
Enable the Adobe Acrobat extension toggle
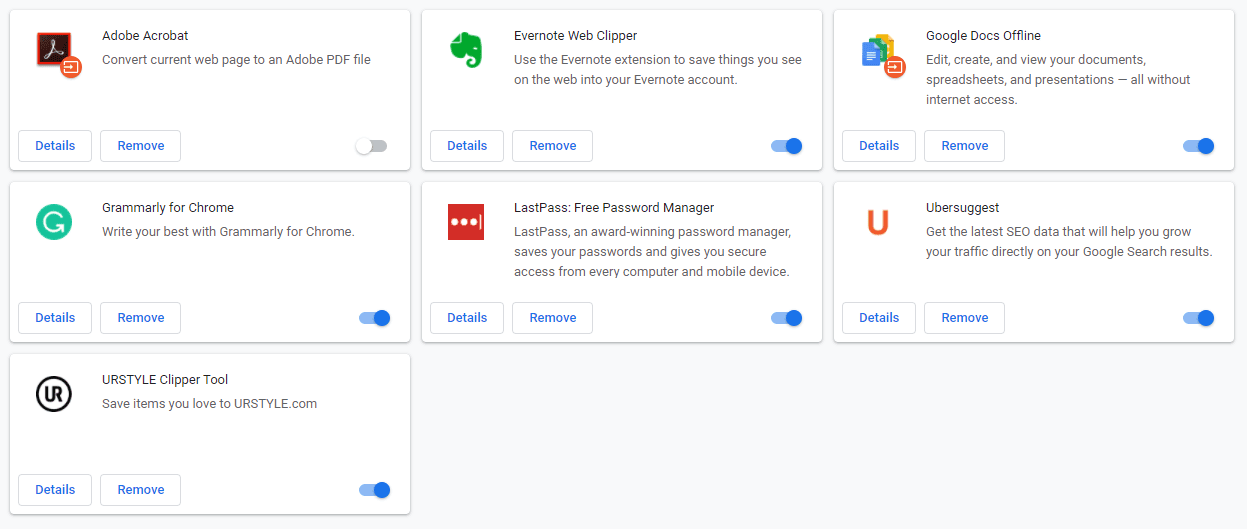[371, 146]
